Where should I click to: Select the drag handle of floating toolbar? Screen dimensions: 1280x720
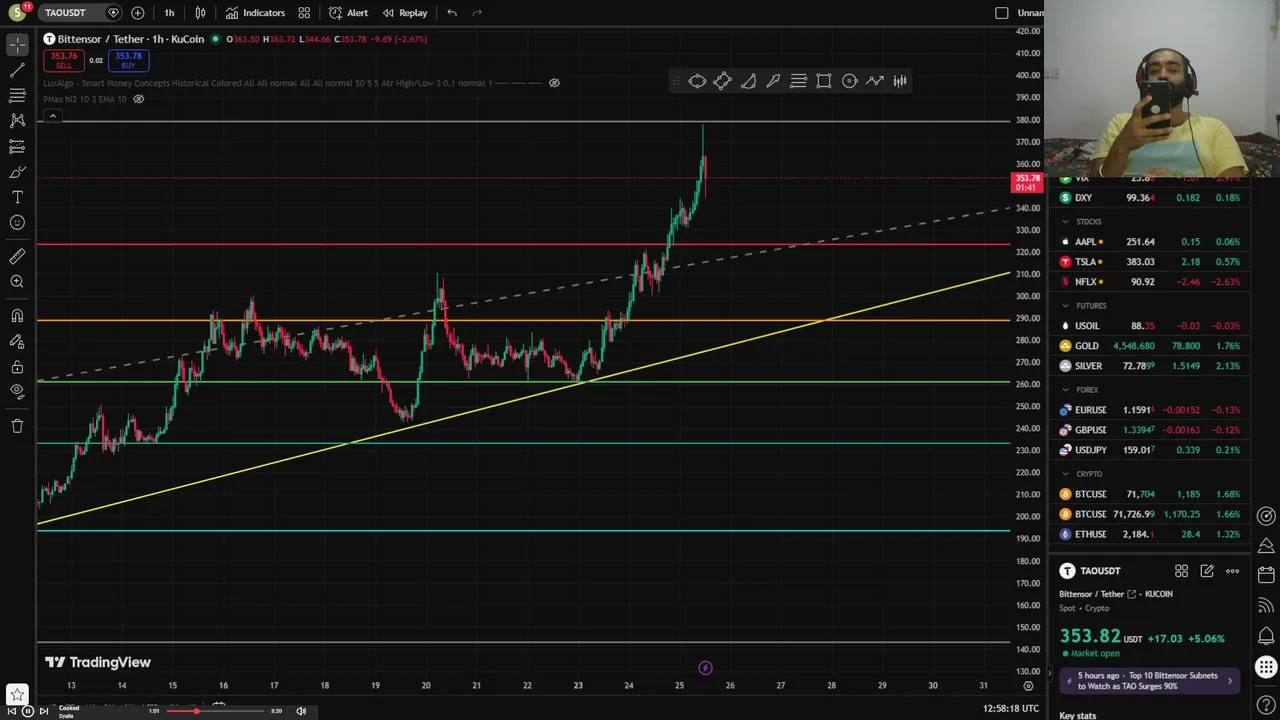[x=676, y=81]
